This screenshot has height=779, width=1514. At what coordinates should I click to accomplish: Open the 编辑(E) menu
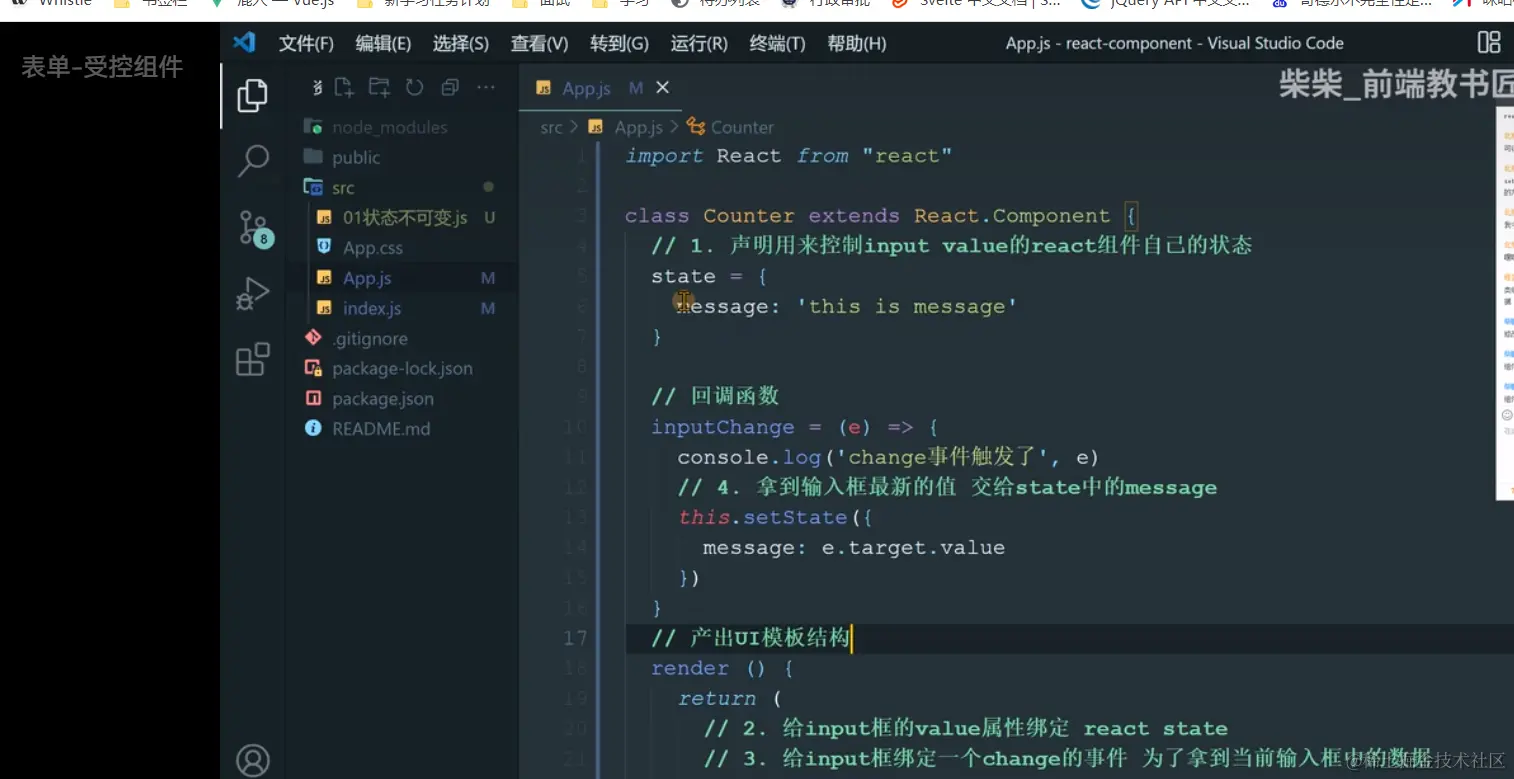pyautogui.click(x=383, y=44)
